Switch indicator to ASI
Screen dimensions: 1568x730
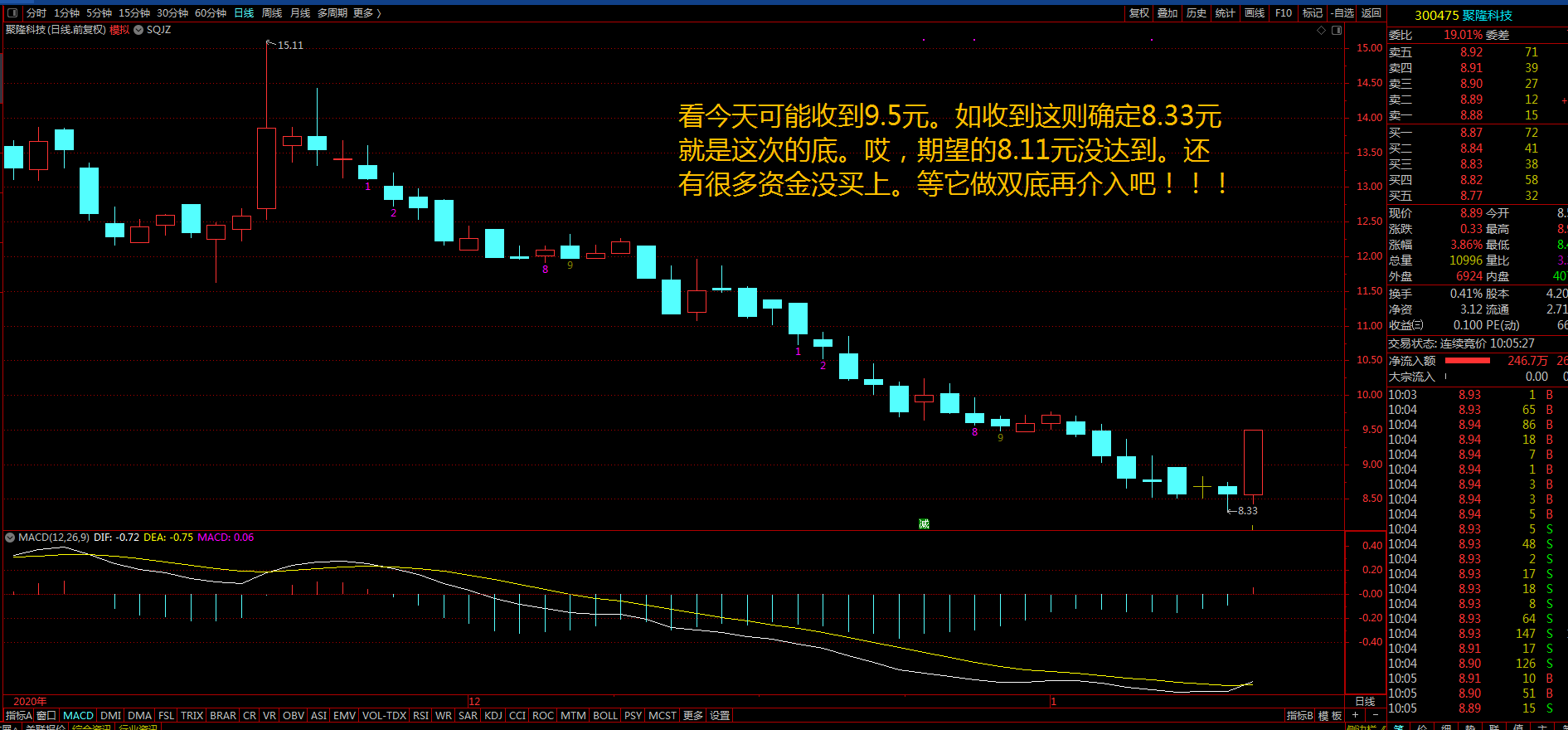pyautogui.click(x=318, y=715)
